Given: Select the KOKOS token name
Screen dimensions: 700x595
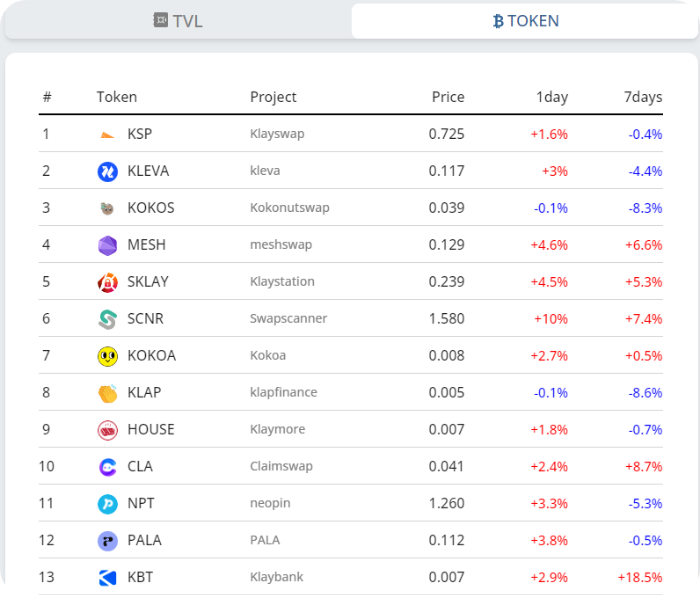Looking at the screenshot, I should click(150, 208).
